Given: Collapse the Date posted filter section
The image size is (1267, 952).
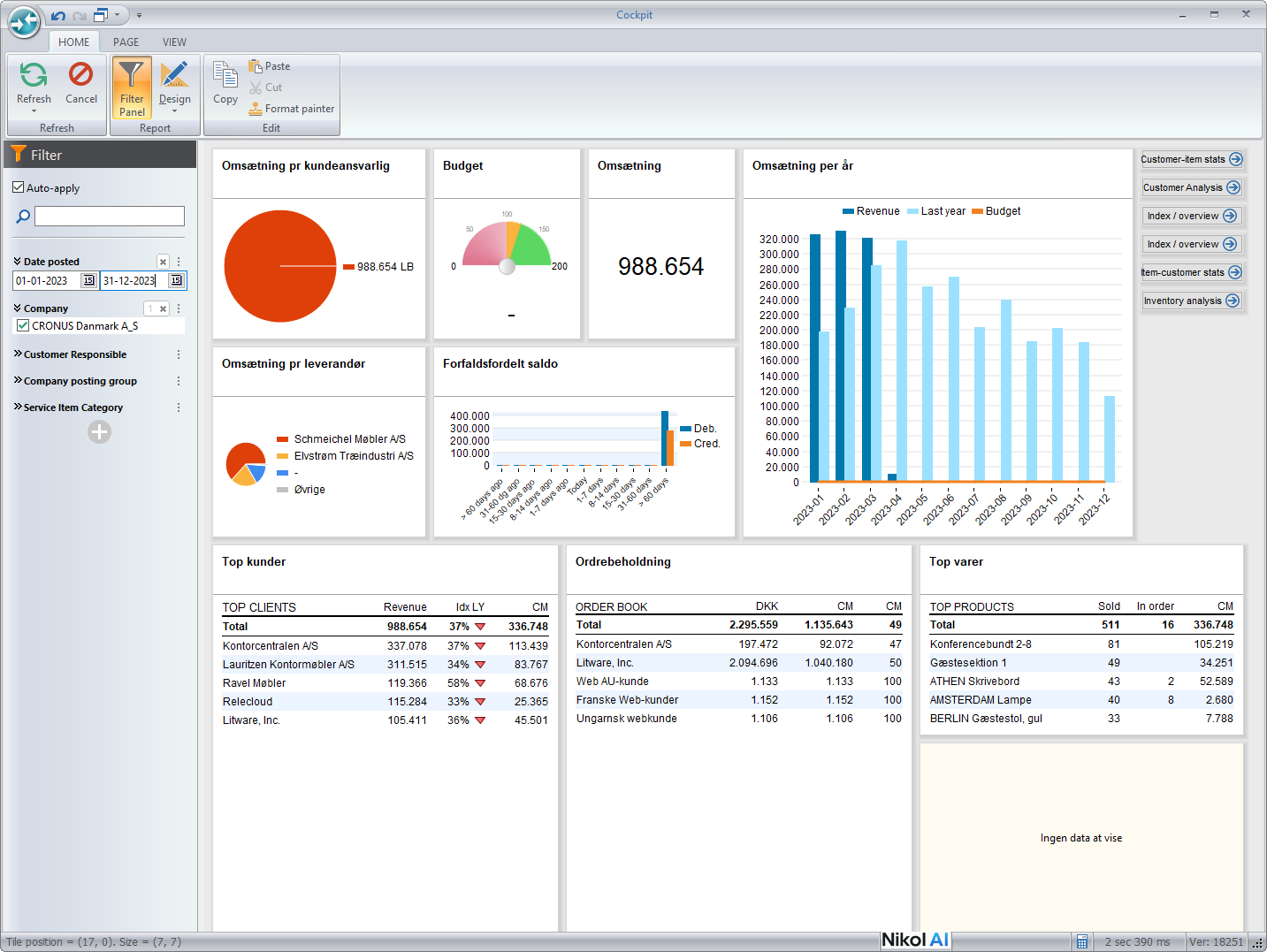Looking at the screenshot, I should coord(18,261).
